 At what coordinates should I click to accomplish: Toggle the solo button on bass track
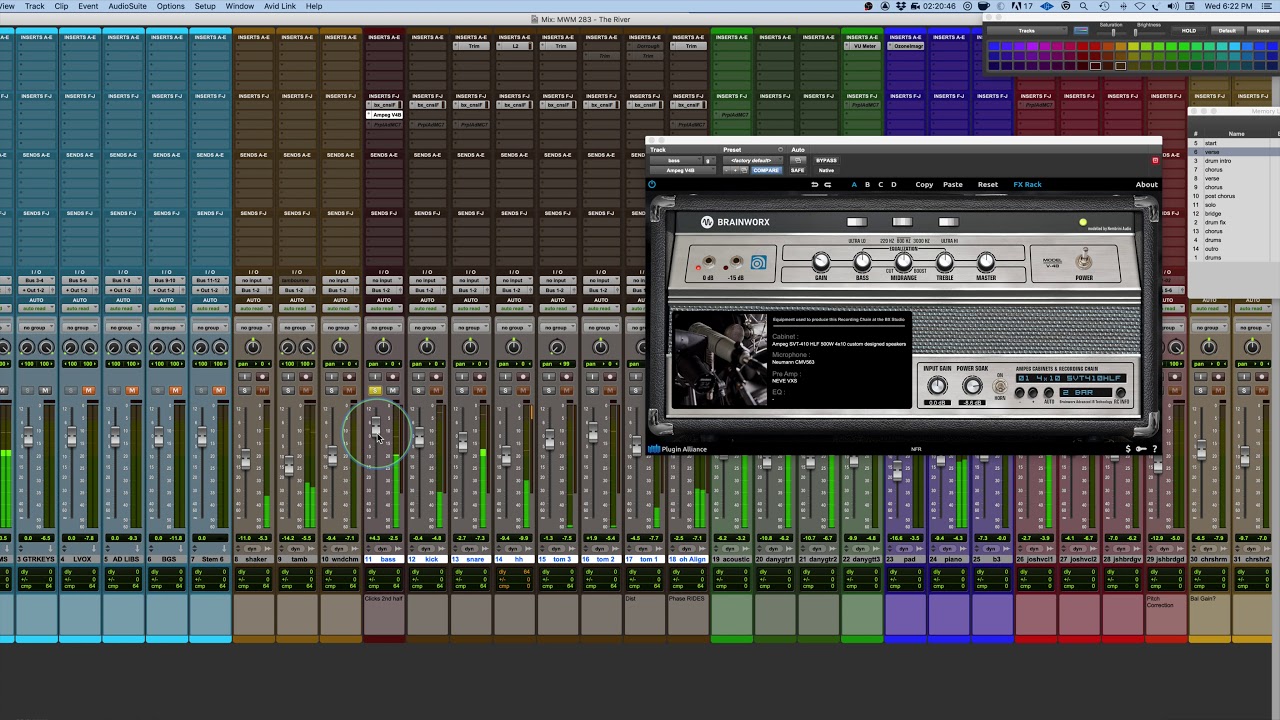coord(375,390)
